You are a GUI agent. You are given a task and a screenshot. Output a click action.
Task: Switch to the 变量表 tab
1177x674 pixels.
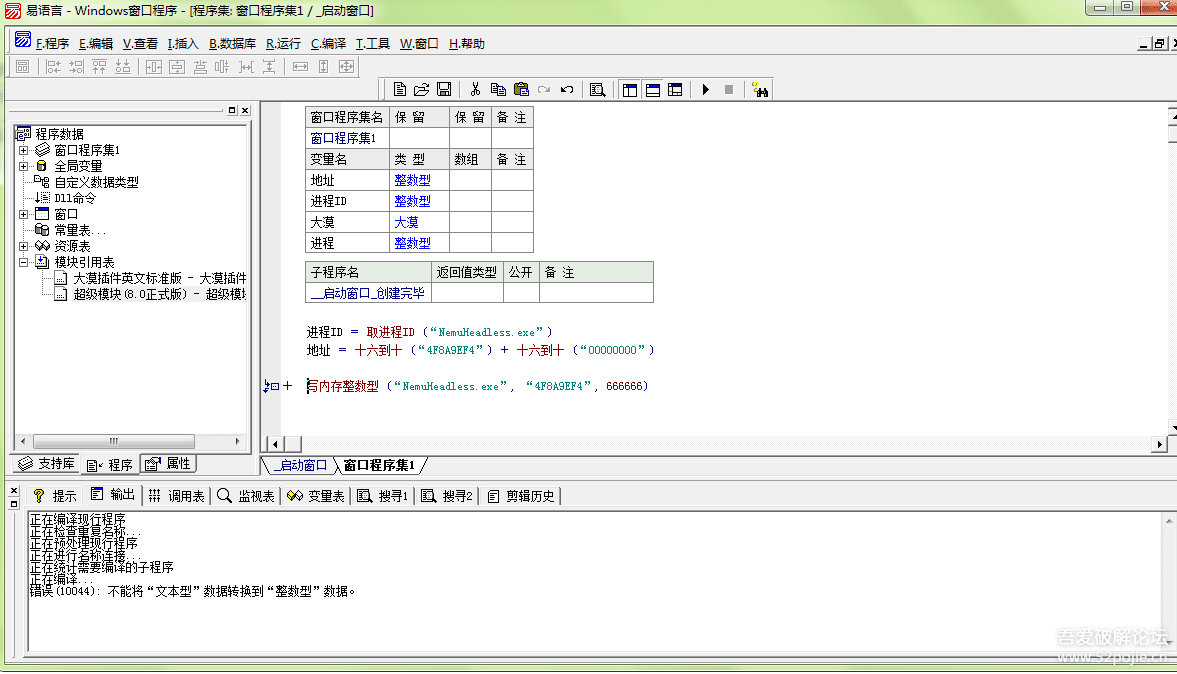coord(316,496)
